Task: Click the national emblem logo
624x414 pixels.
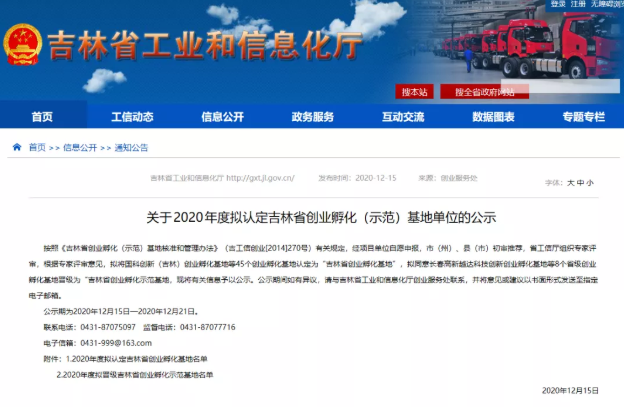Action: pos(23,46)
